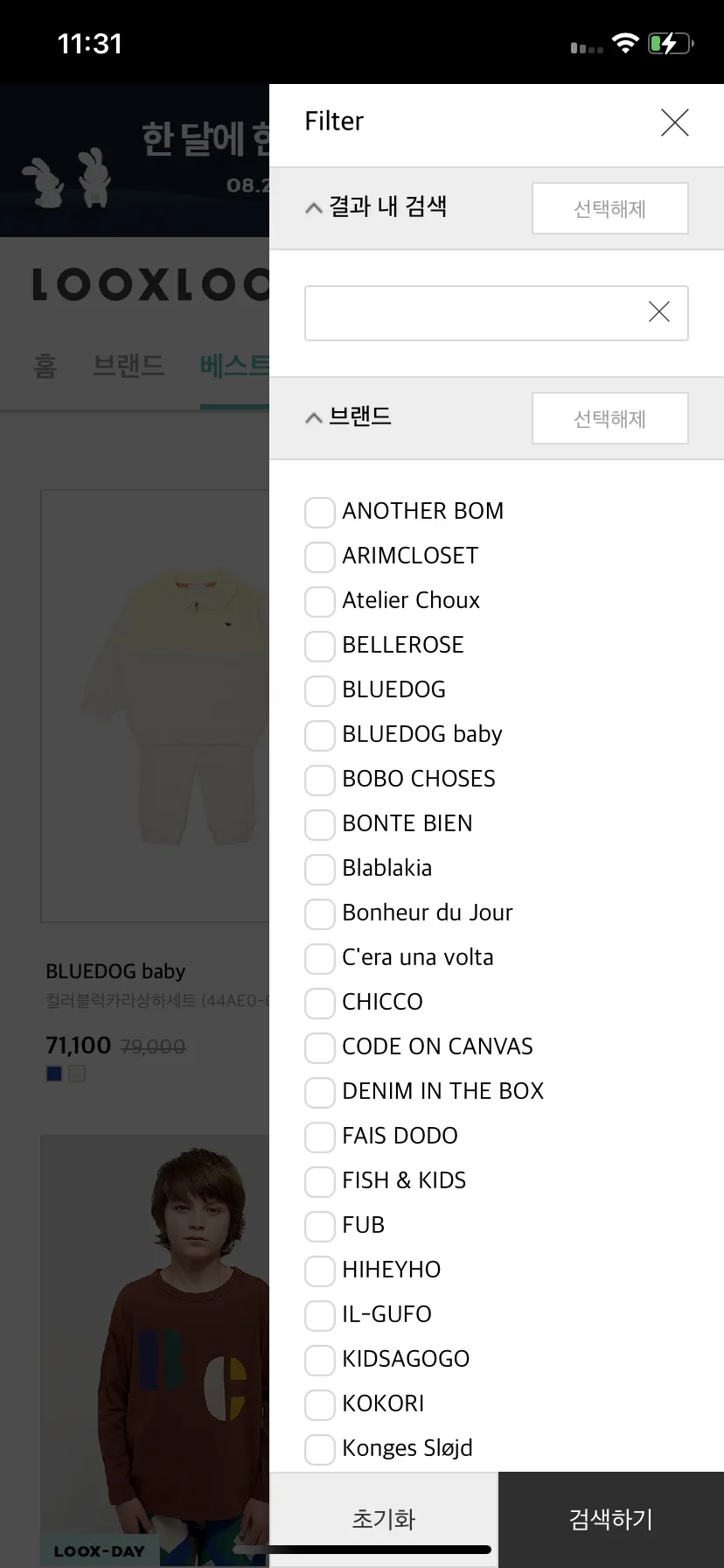Enable the BLUEDOG baby checkbox
Screen dimensions: 724x1568
[320, 735]
